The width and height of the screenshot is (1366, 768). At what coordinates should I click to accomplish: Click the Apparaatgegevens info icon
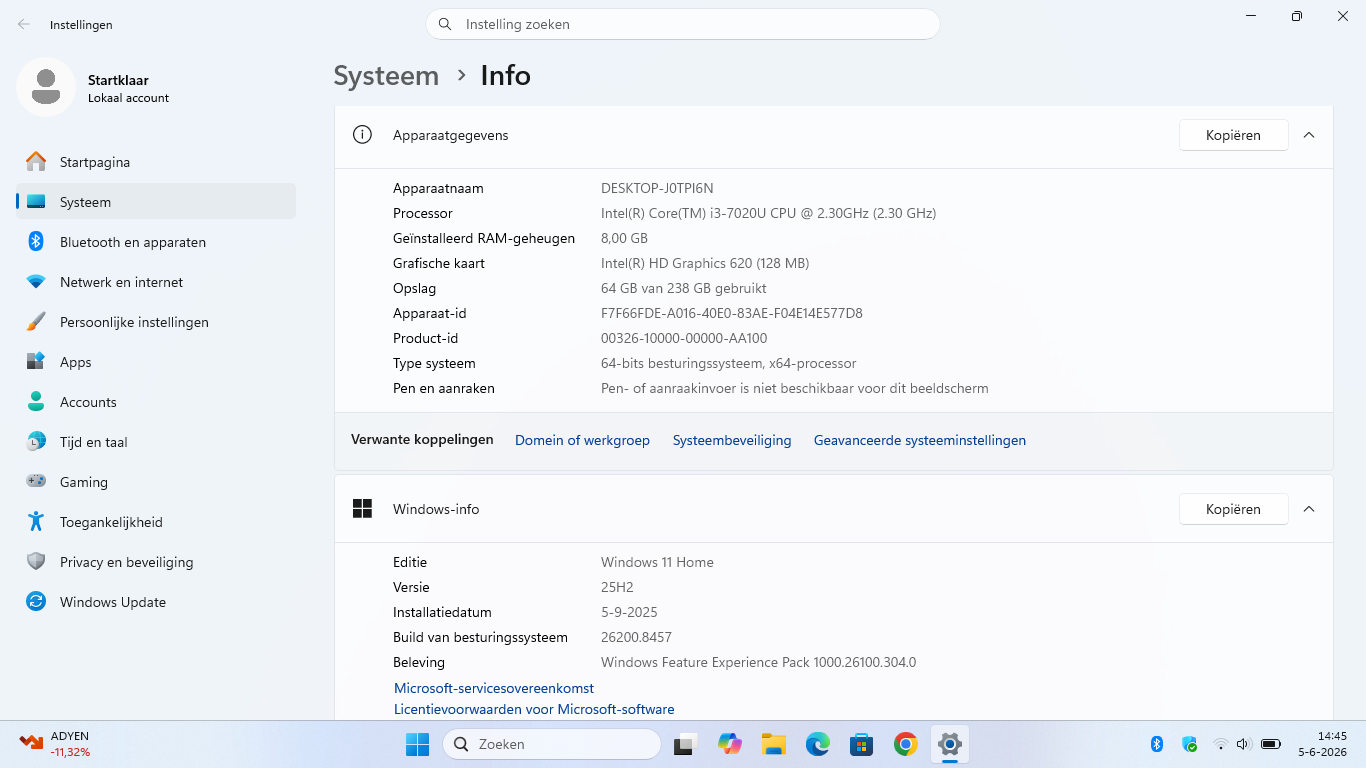pos(362,135)
